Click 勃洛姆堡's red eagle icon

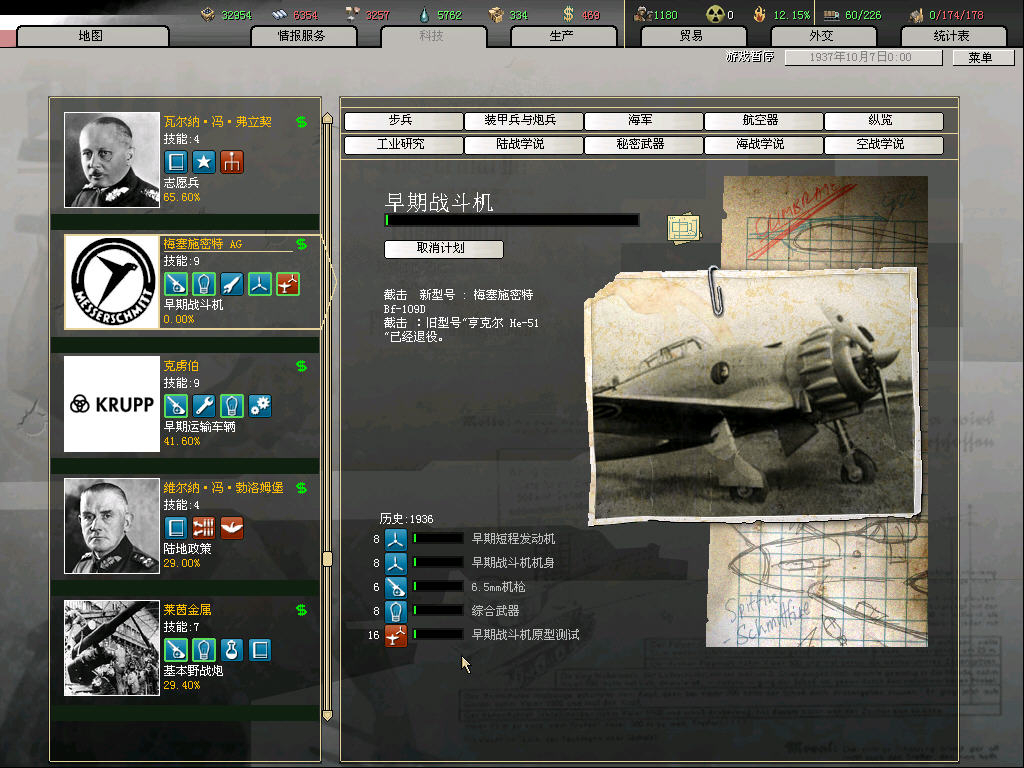232,528
